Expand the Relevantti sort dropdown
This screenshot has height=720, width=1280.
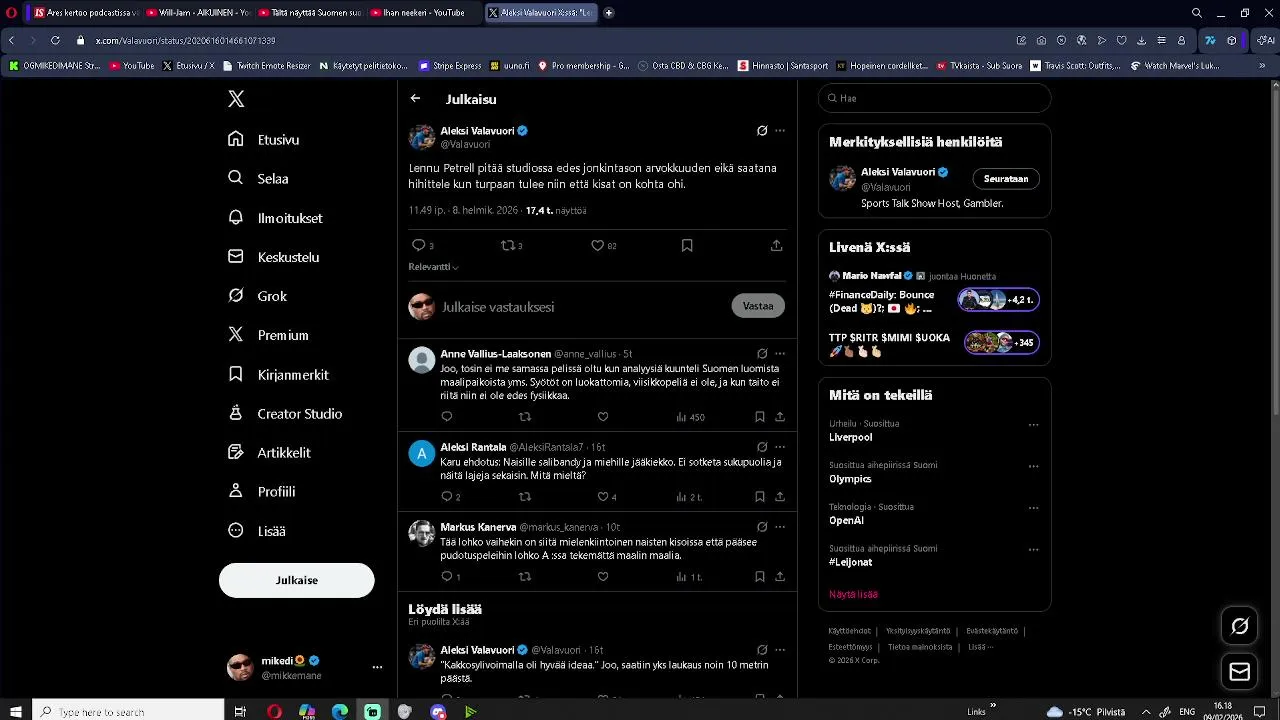coord(434,267)
